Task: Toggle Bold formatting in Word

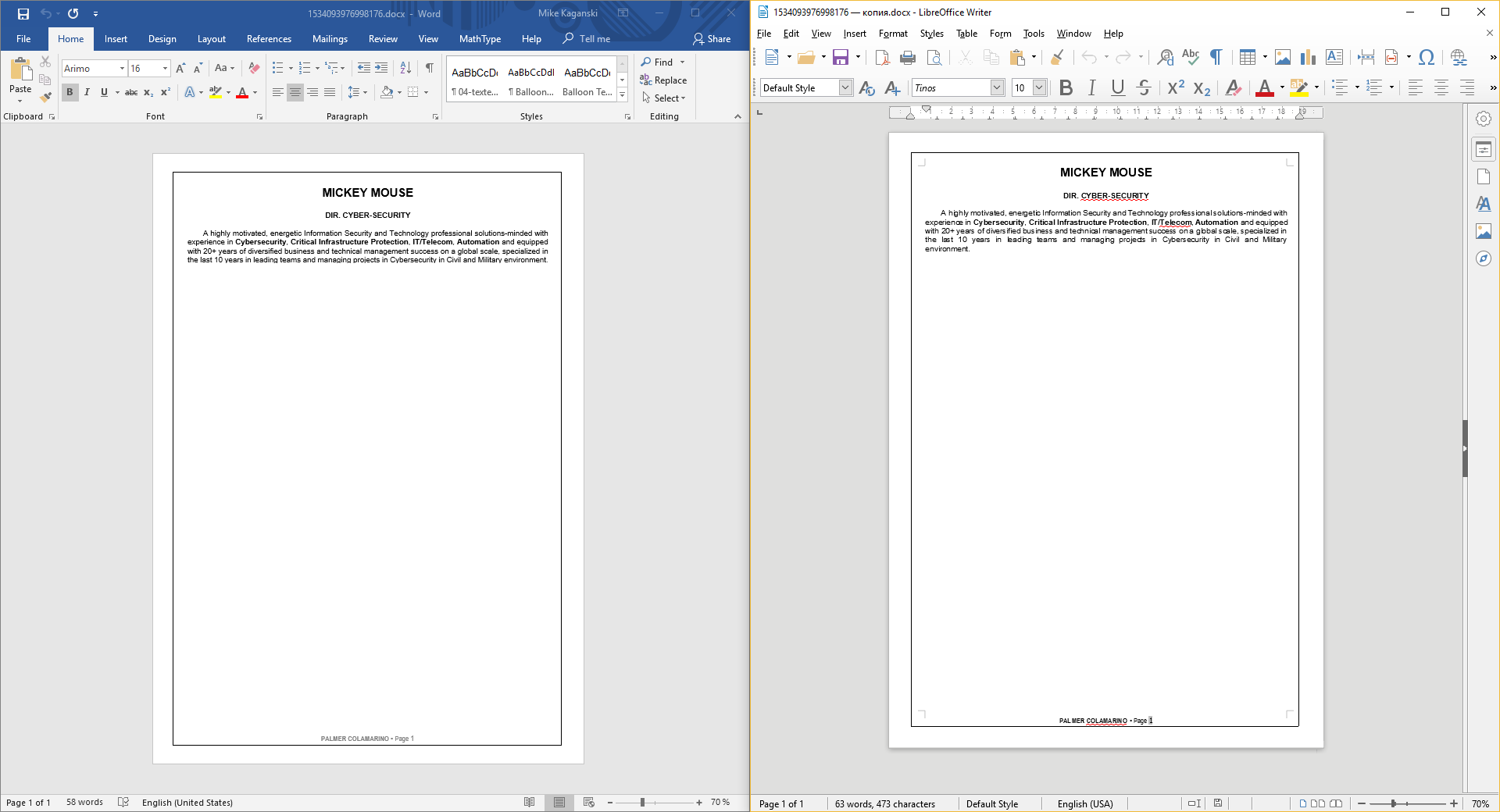Action: [x=70, y=92]
